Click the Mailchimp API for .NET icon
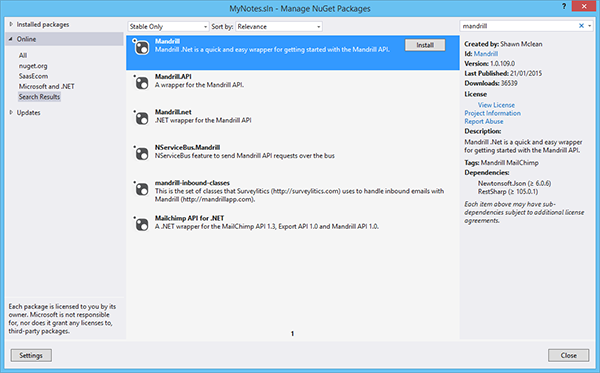This screenshot has width=600, height=373. tap(141, 224)
